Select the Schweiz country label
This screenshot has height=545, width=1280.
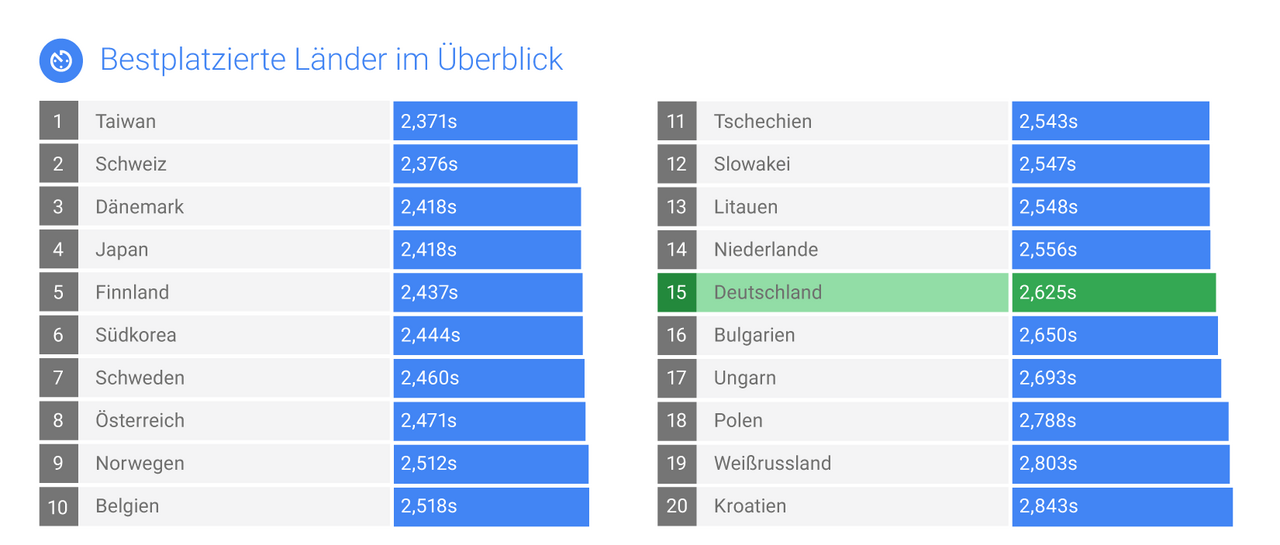coord(131,164)
